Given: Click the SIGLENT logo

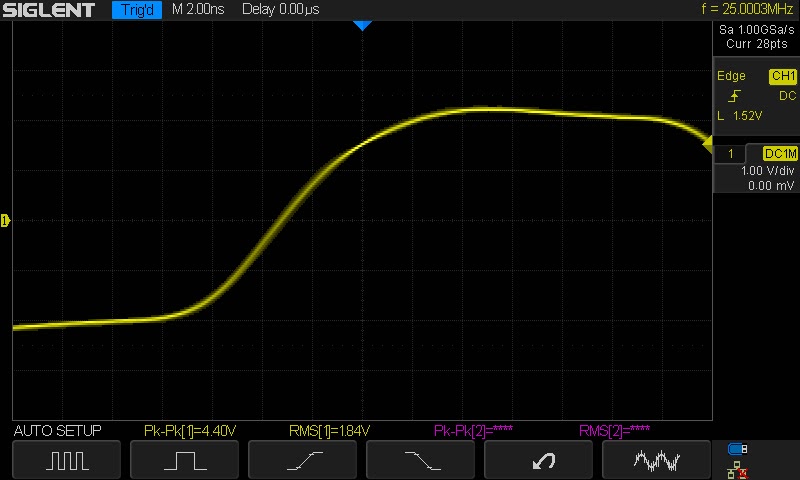Looking at the screenshot, I should pos(48,10).
